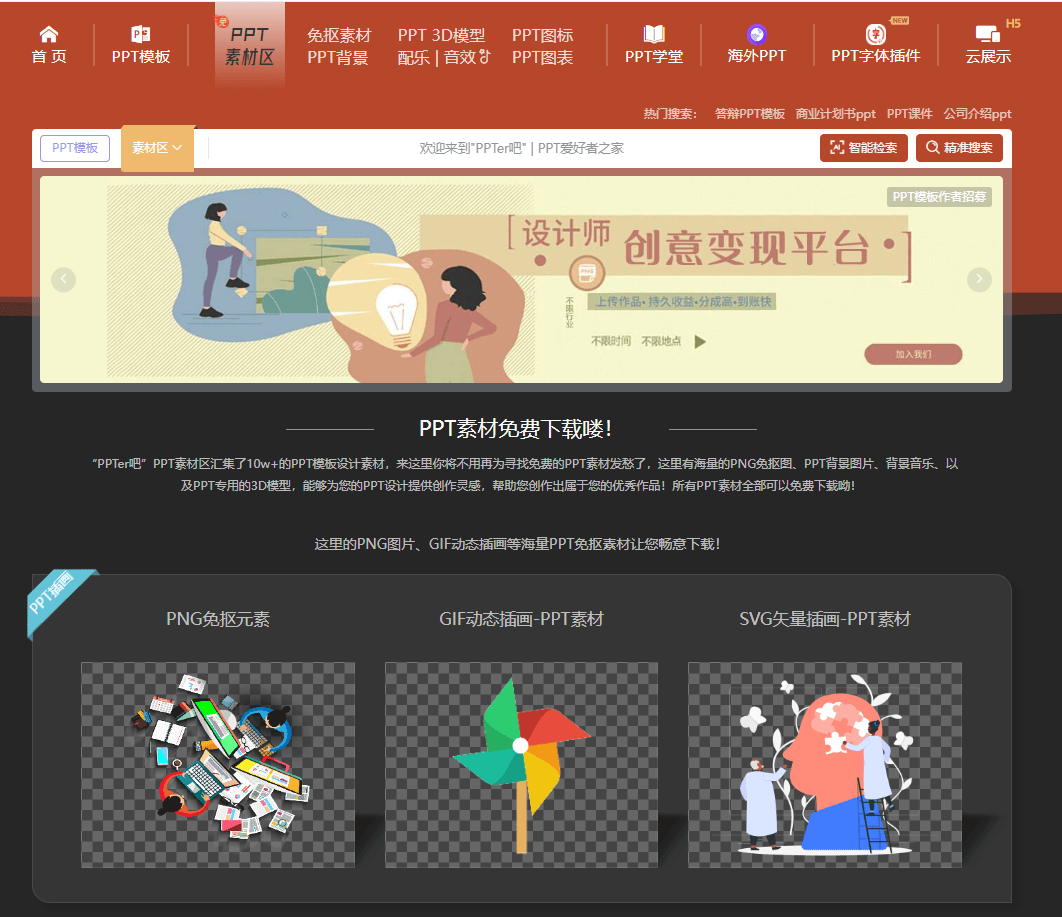Open the 海外PPT globe icon

point(757,35)
